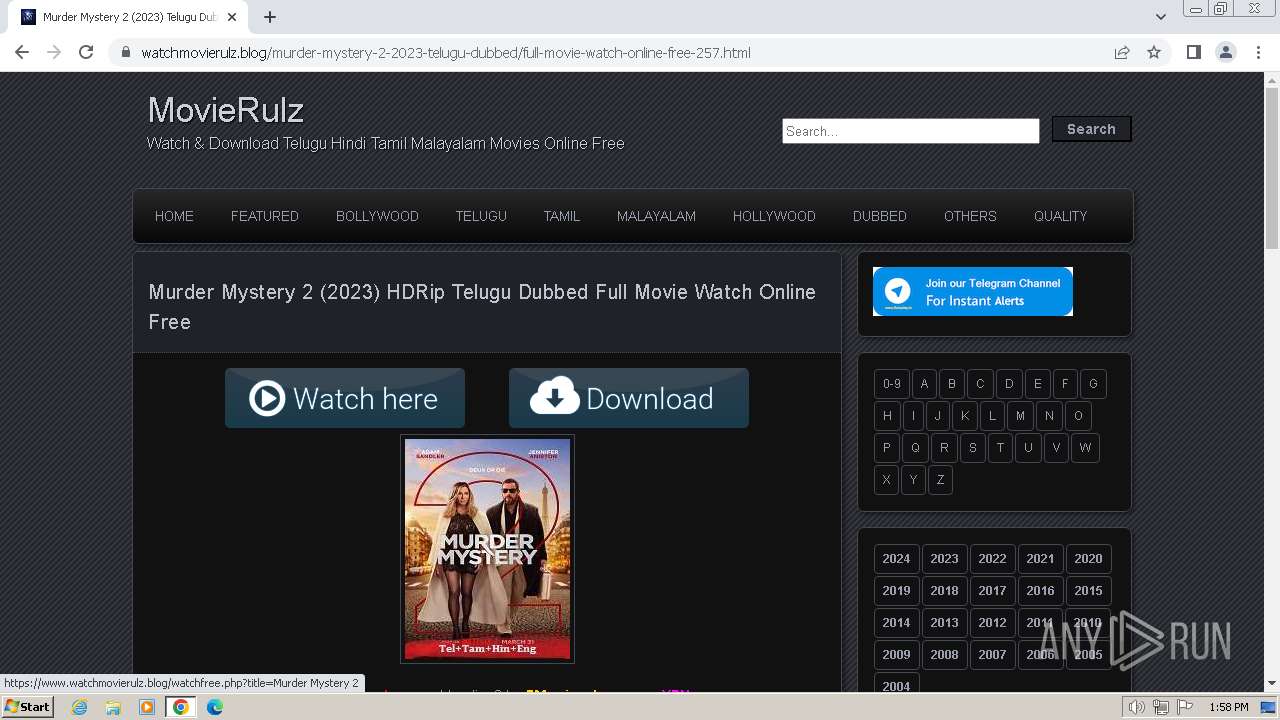Open the FEATURED menu item

(x=265, y=216)
